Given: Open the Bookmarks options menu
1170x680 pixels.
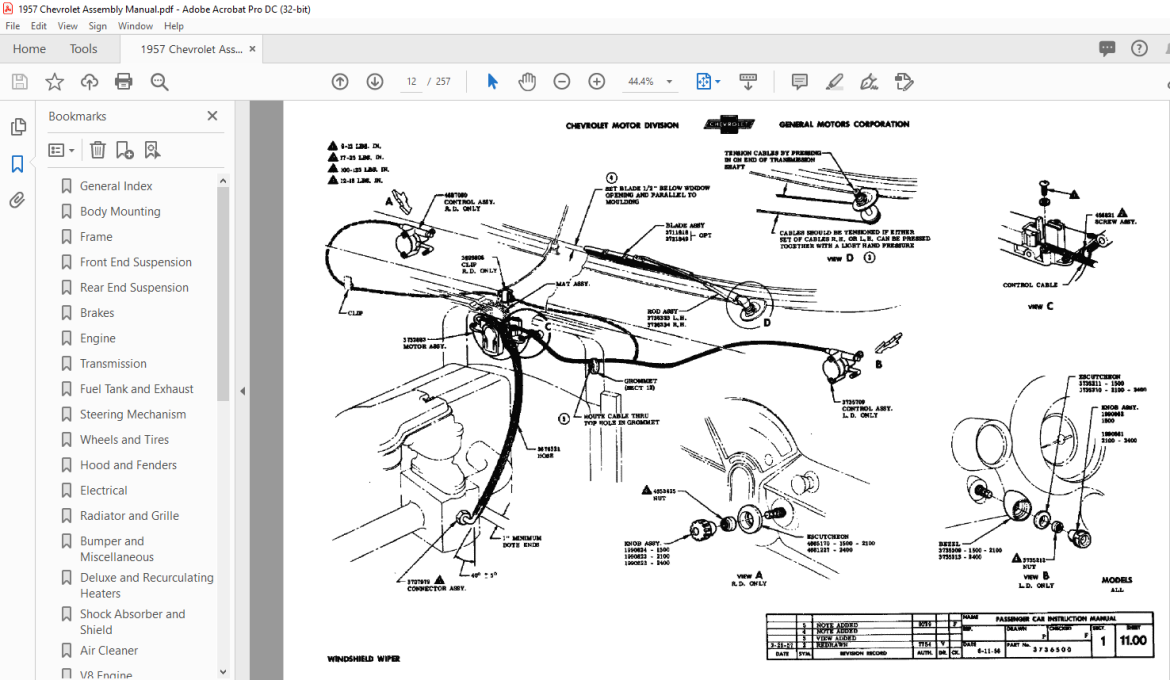Looking at the screenshot, I should pyautogui.click(x=60, y=149).
